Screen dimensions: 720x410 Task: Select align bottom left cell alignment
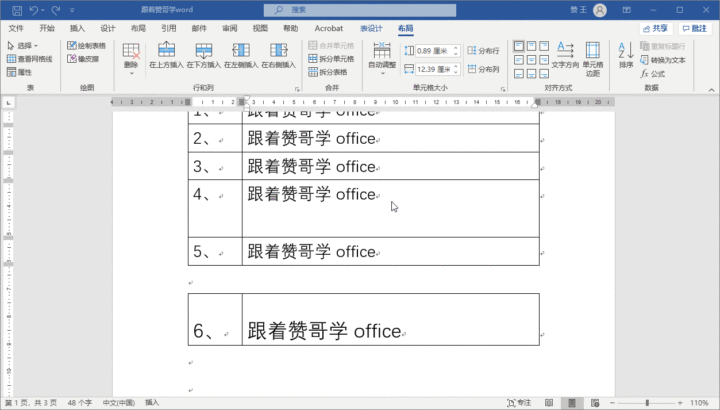pyautogui.click(x=518, y=73)
